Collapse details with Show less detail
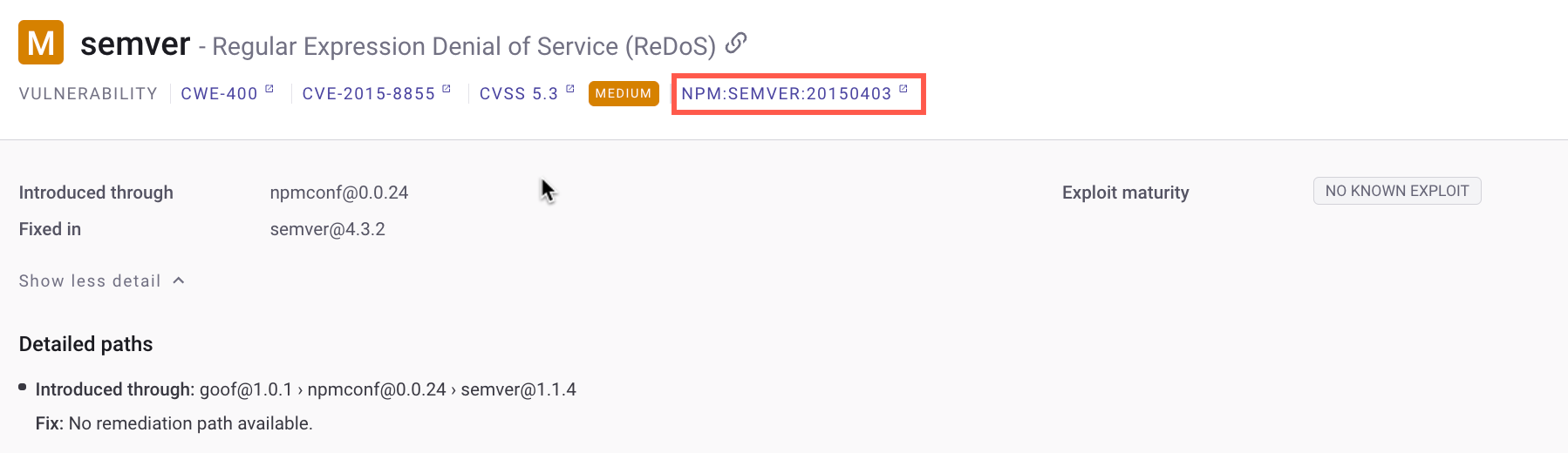Screen dimensions: 1568x453 90,281
